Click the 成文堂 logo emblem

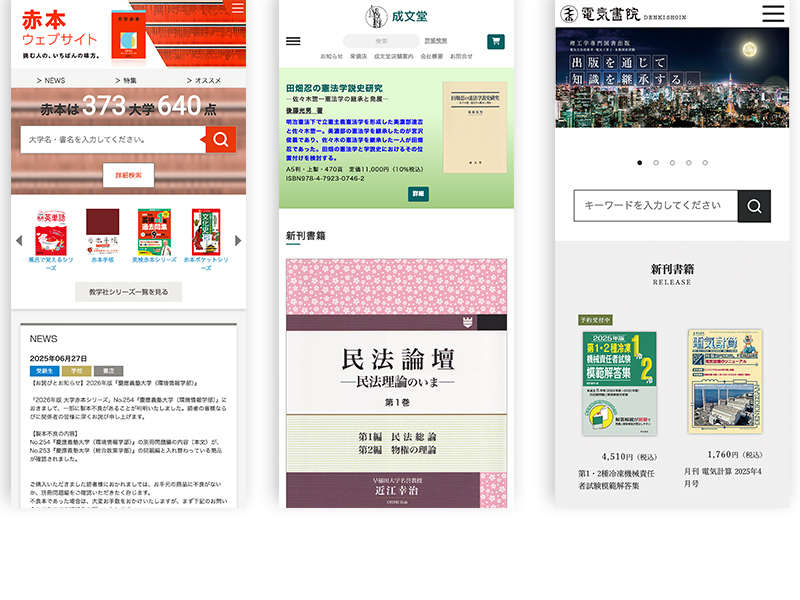(x=377, y=16)
